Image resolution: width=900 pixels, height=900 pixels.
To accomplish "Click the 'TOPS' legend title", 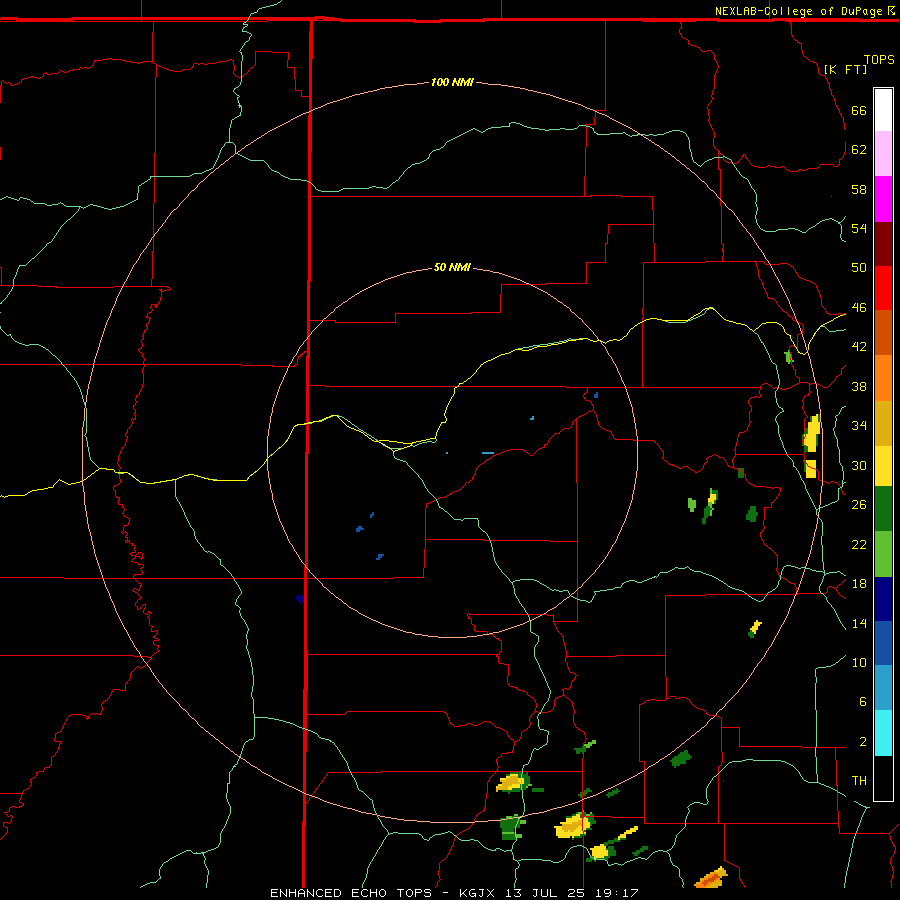I will point(879,60).
